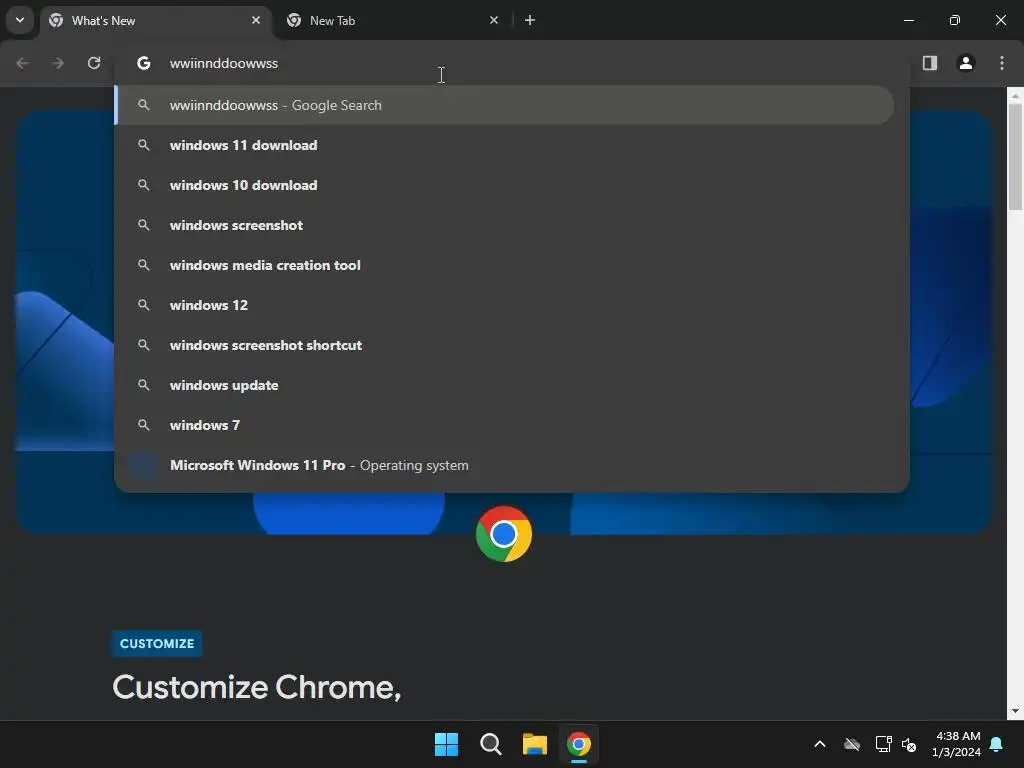Viewport: 1024px width, 768px height.
Task: Click the page vertical scrollbar thumb
Action: tap(1015, 157)
